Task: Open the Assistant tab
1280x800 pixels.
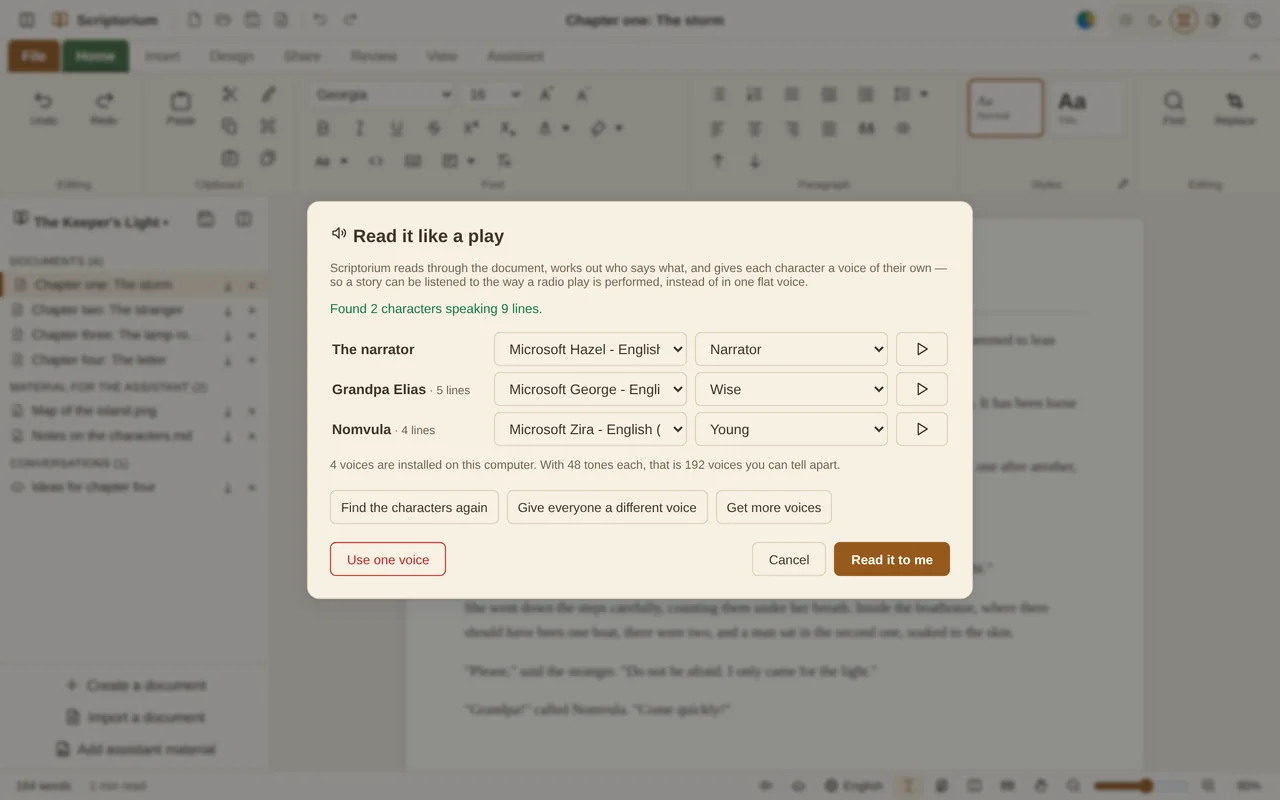Action: click(x=515, y=56)
